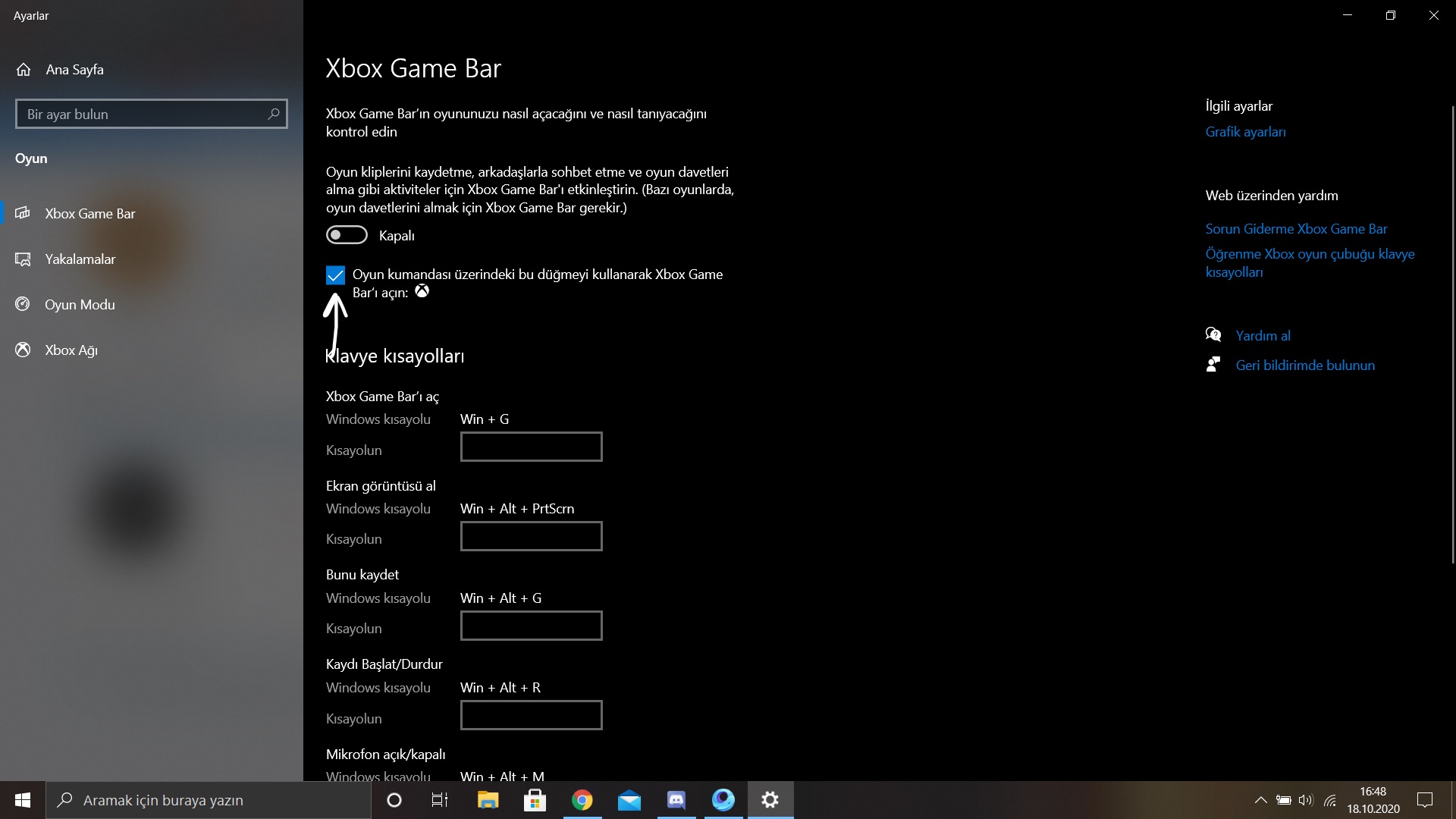Click Web üzerinden yardım heading
Viewport: 1456px width, 819px height.
1272,196
